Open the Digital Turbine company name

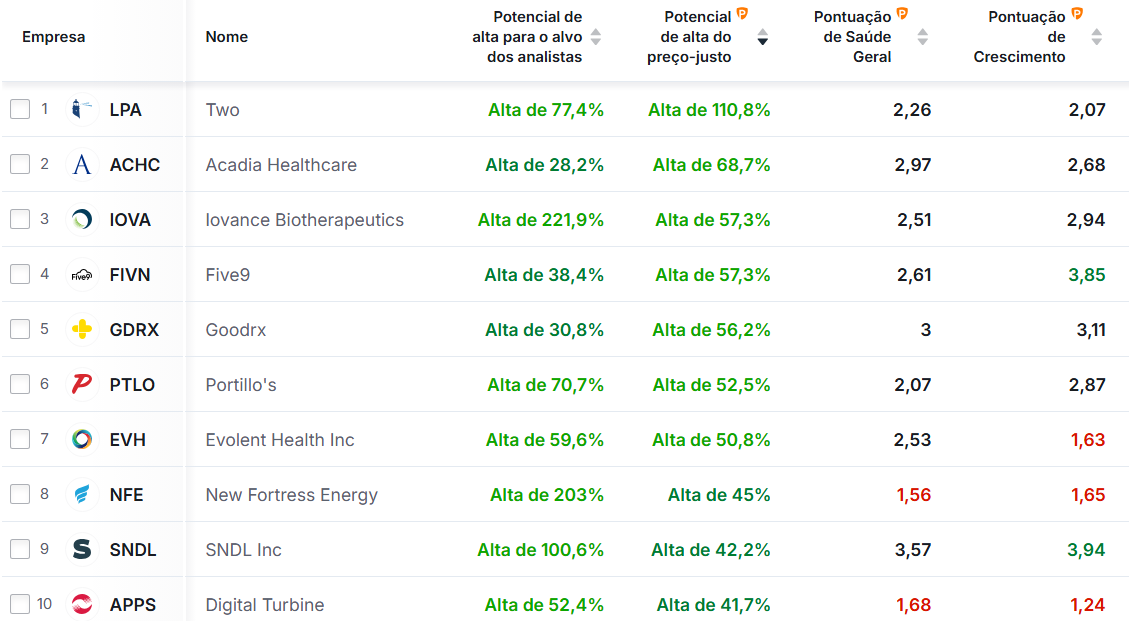point(265,605)
